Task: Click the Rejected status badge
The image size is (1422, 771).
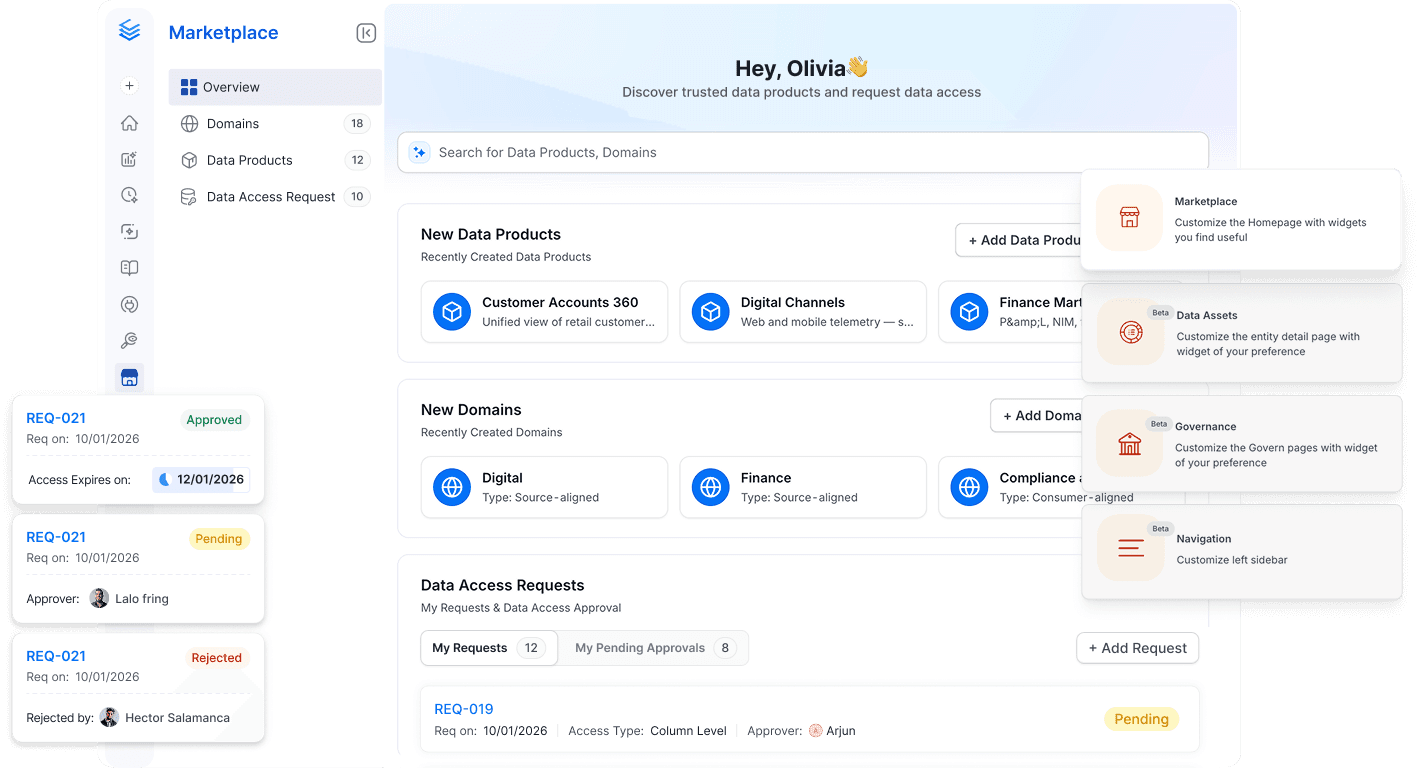Action: click(x=216, y=658)
